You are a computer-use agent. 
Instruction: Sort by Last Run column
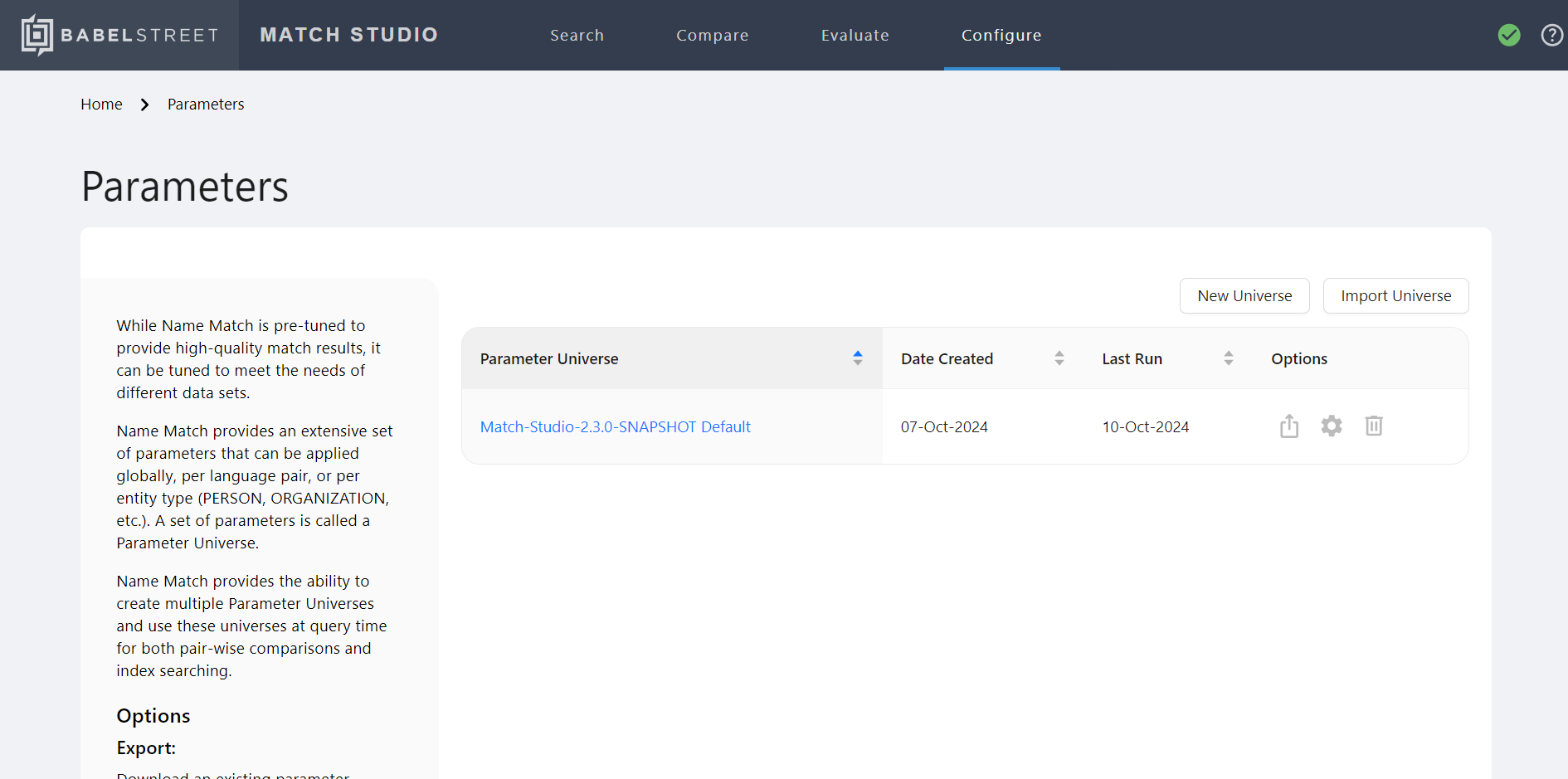(1229, 358)
